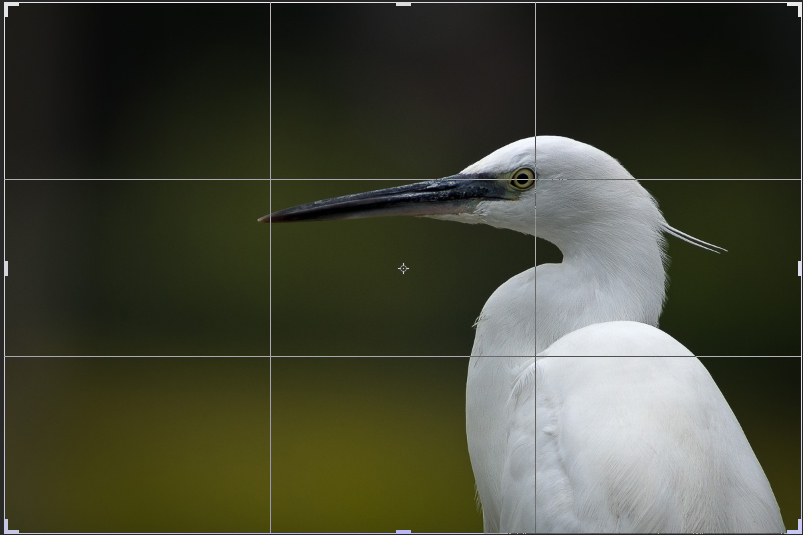Click the upper-left grid intersection point

tap(270, 180)
